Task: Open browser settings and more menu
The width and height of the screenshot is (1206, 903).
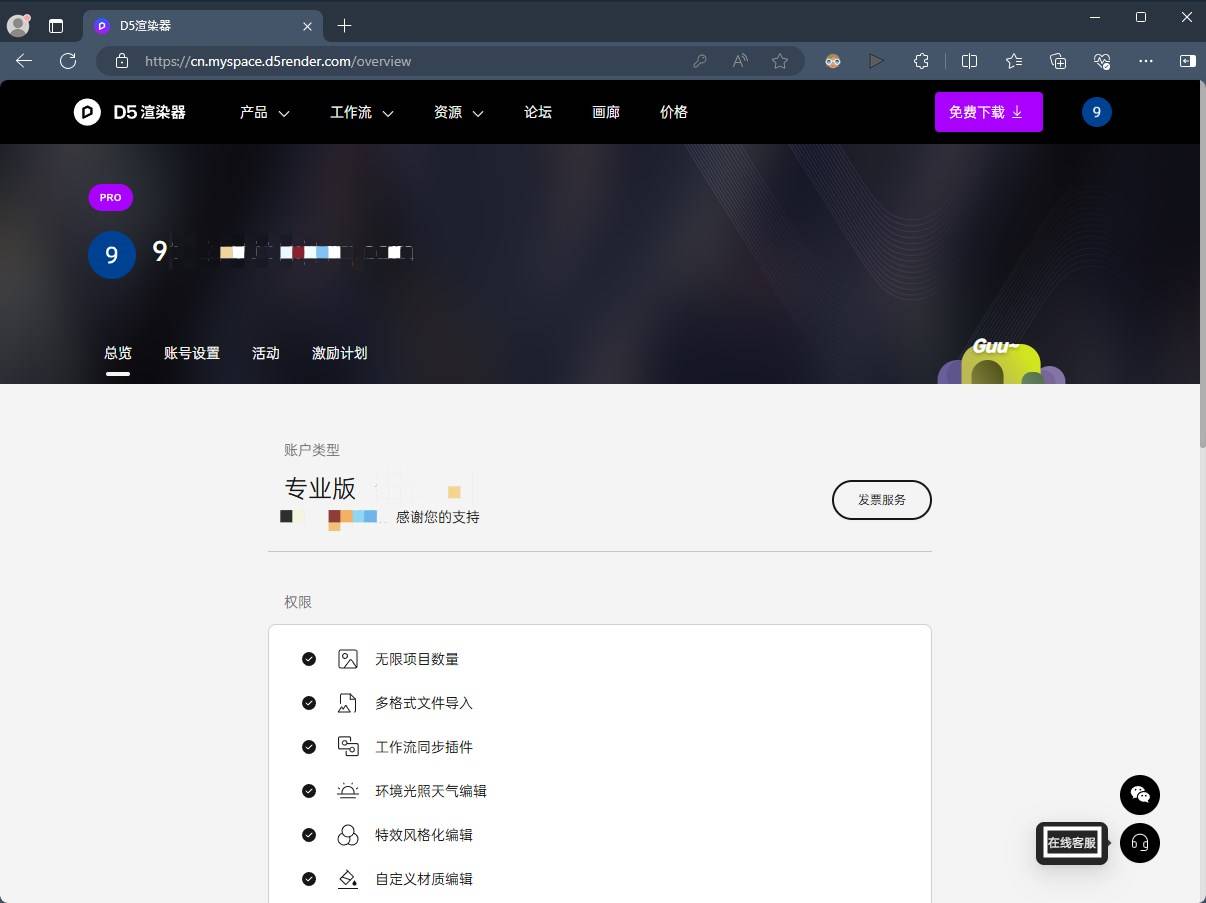Action: pos(1146,61)
